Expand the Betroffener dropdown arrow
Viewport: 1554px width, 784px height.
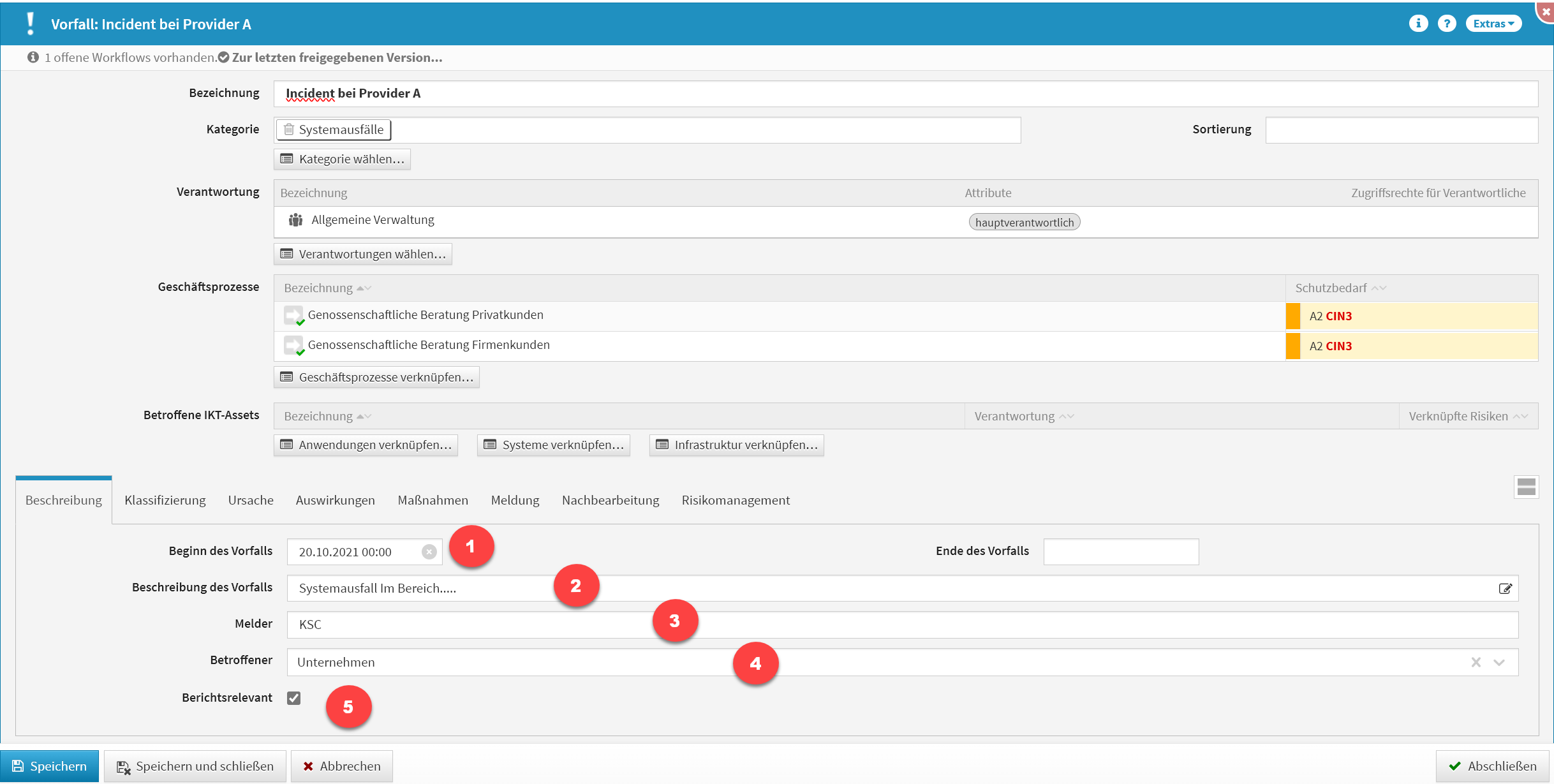(x=1499, y=662)
